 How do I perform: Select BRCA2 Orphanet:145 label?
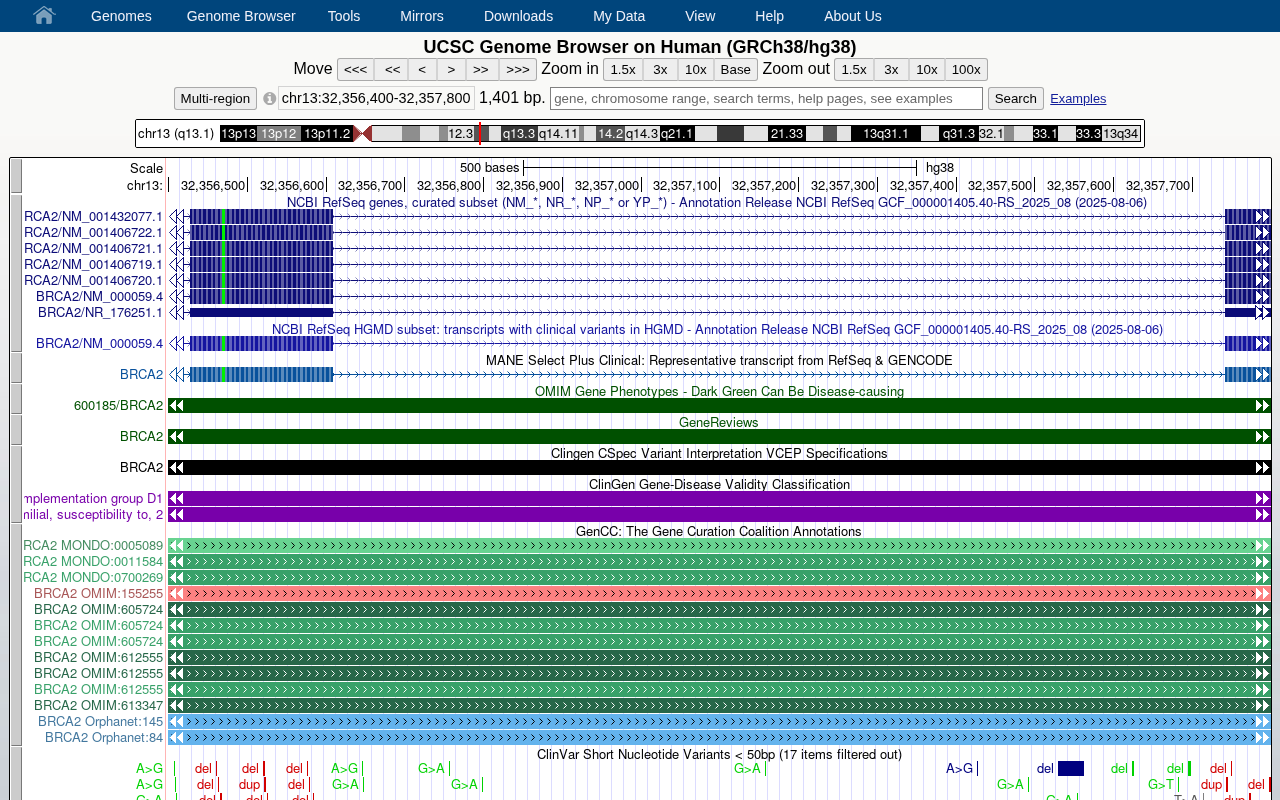100,721
